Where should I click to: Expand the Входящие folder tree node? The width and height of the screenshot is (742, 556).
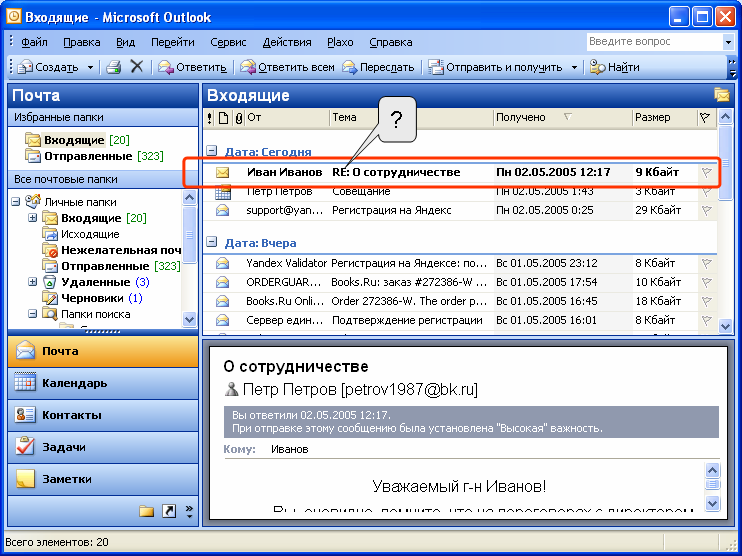pos(32,218)
